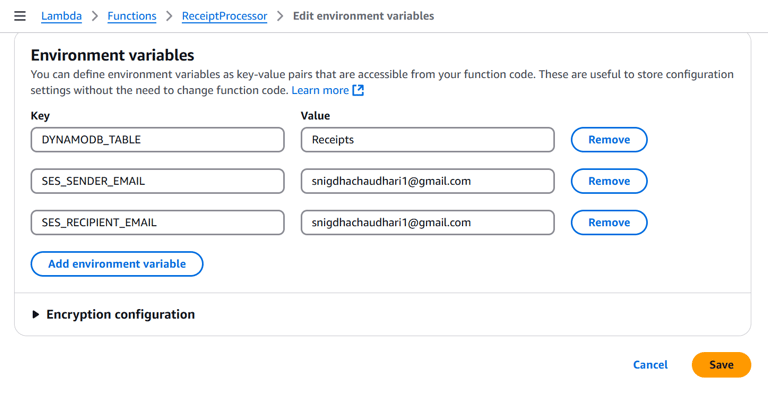
Task: Click Add environment variable button
Action: 117,264
